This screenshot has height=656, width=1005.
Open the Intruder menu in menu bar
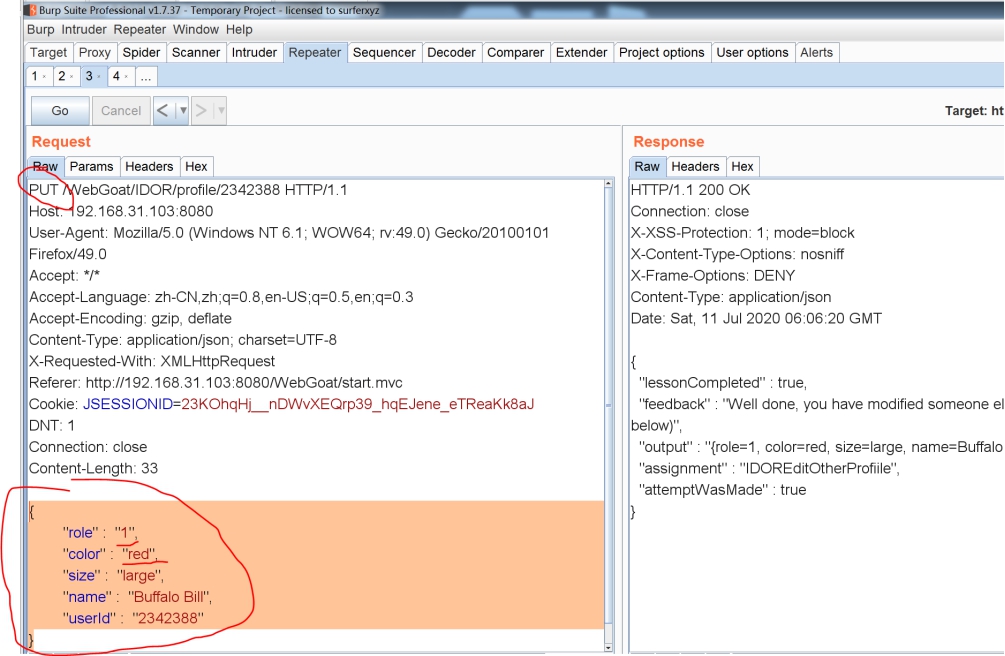click(x=84, y=29)
